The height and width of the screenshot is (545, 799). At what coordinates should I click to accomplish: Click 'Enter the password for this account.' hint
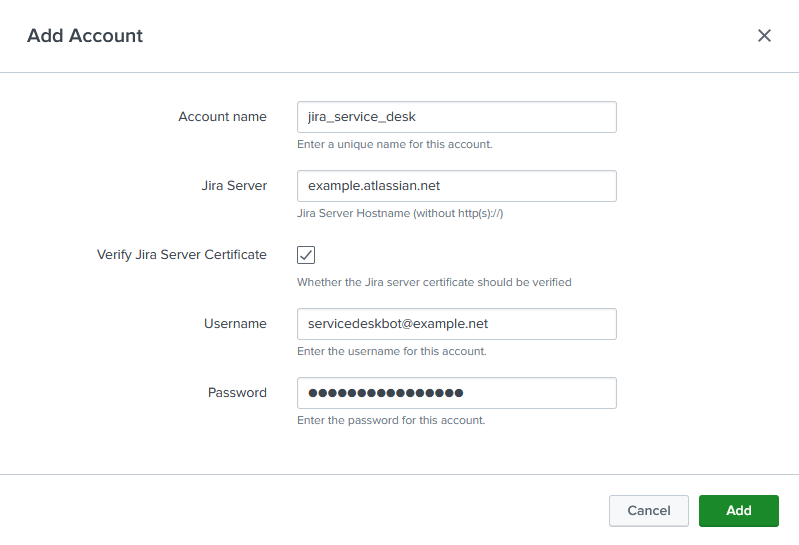pyautogui.click(x=391, y=420)
